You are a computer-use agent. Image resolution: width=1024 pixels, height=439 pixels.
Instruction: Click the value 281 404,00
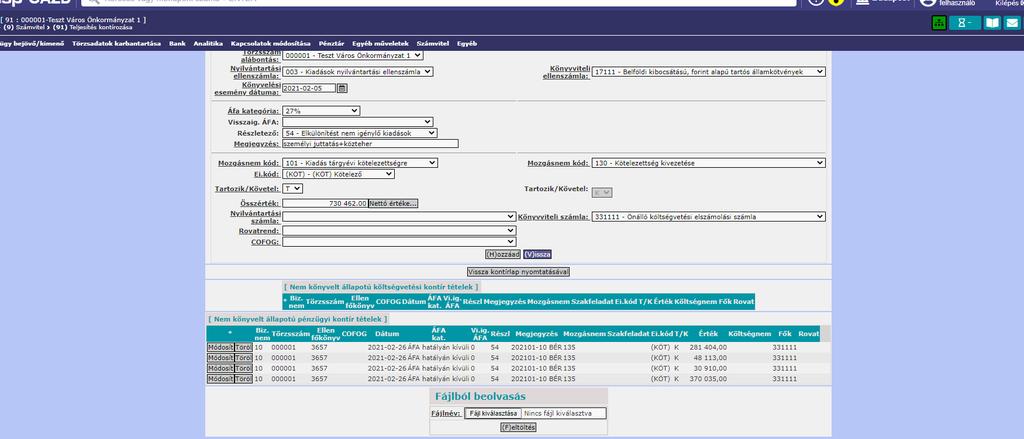(708, 348)
